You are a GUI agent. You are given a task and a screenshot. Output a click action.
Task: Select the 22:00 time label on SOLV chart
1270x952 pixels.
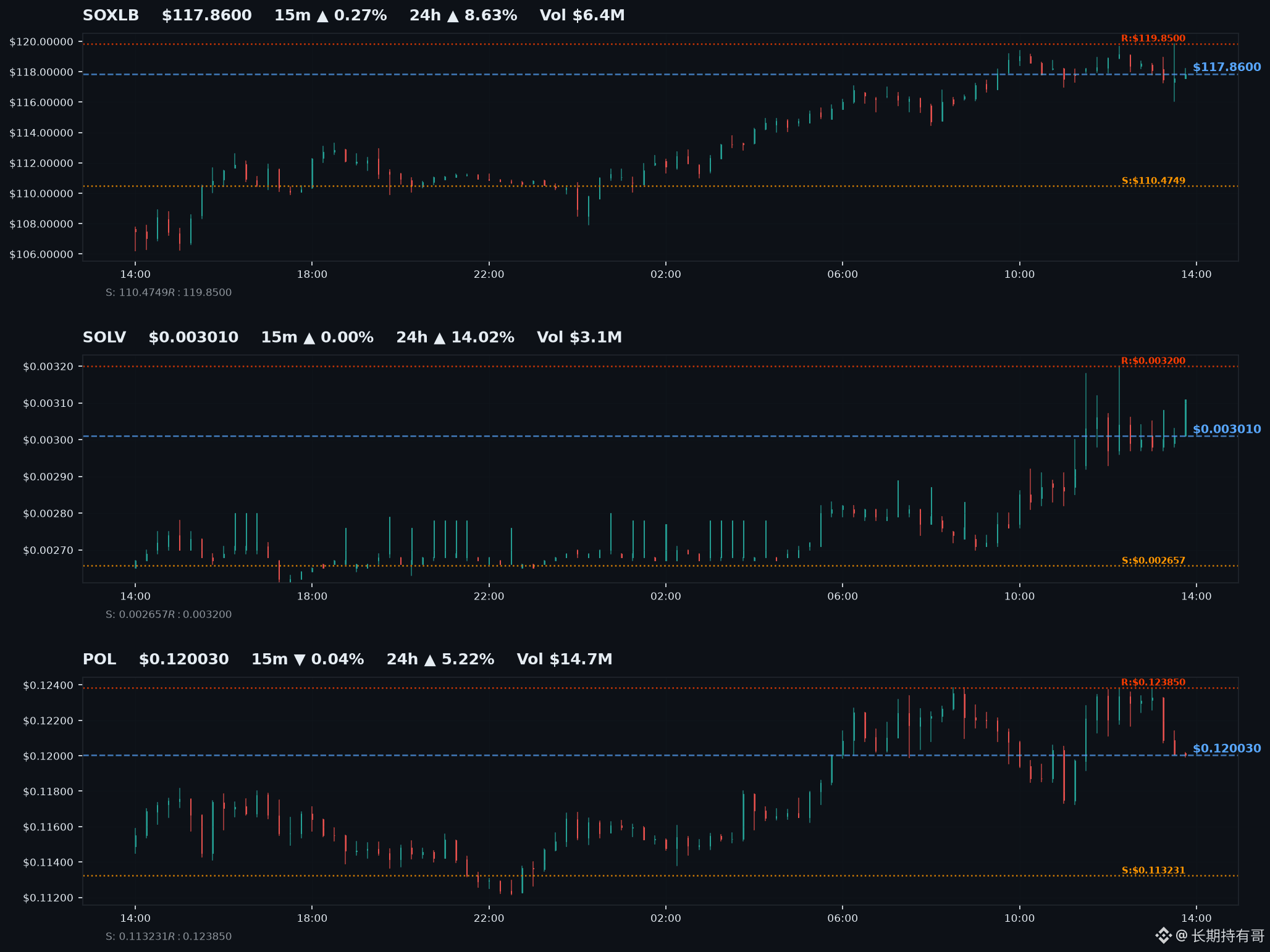(x=489, y=596)
